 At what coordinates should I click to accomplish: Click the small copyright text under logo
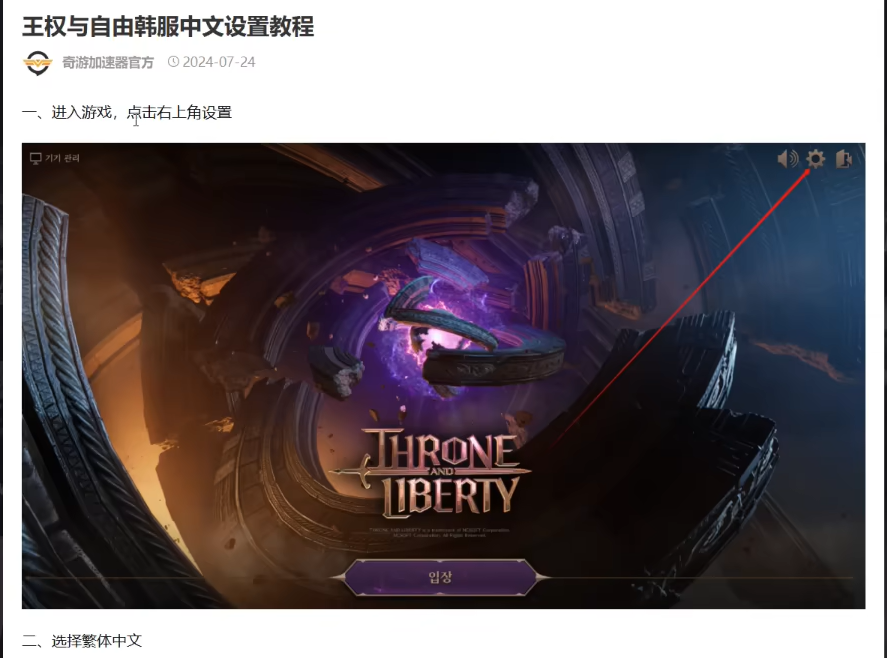point(440,532)
